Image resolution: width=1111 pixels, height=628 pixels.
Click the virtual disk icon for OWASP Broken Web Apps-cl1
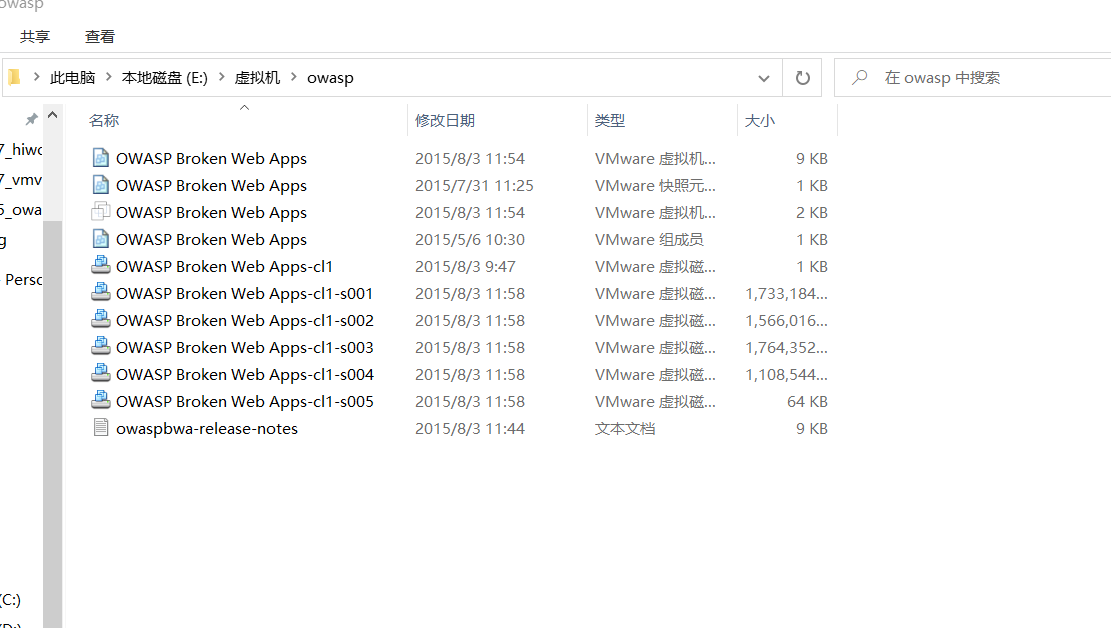pos(101,265)
